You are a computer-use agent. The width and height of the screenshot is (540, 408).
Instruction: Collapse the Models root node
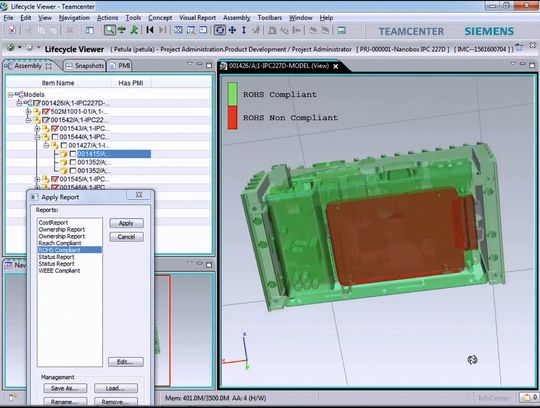pos(11,94)
